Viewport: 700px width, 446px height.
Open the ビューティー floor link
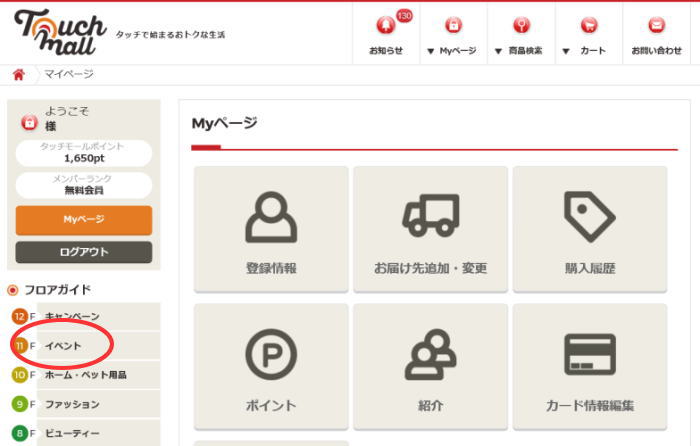pyautogui.click(x=72, y=433)
